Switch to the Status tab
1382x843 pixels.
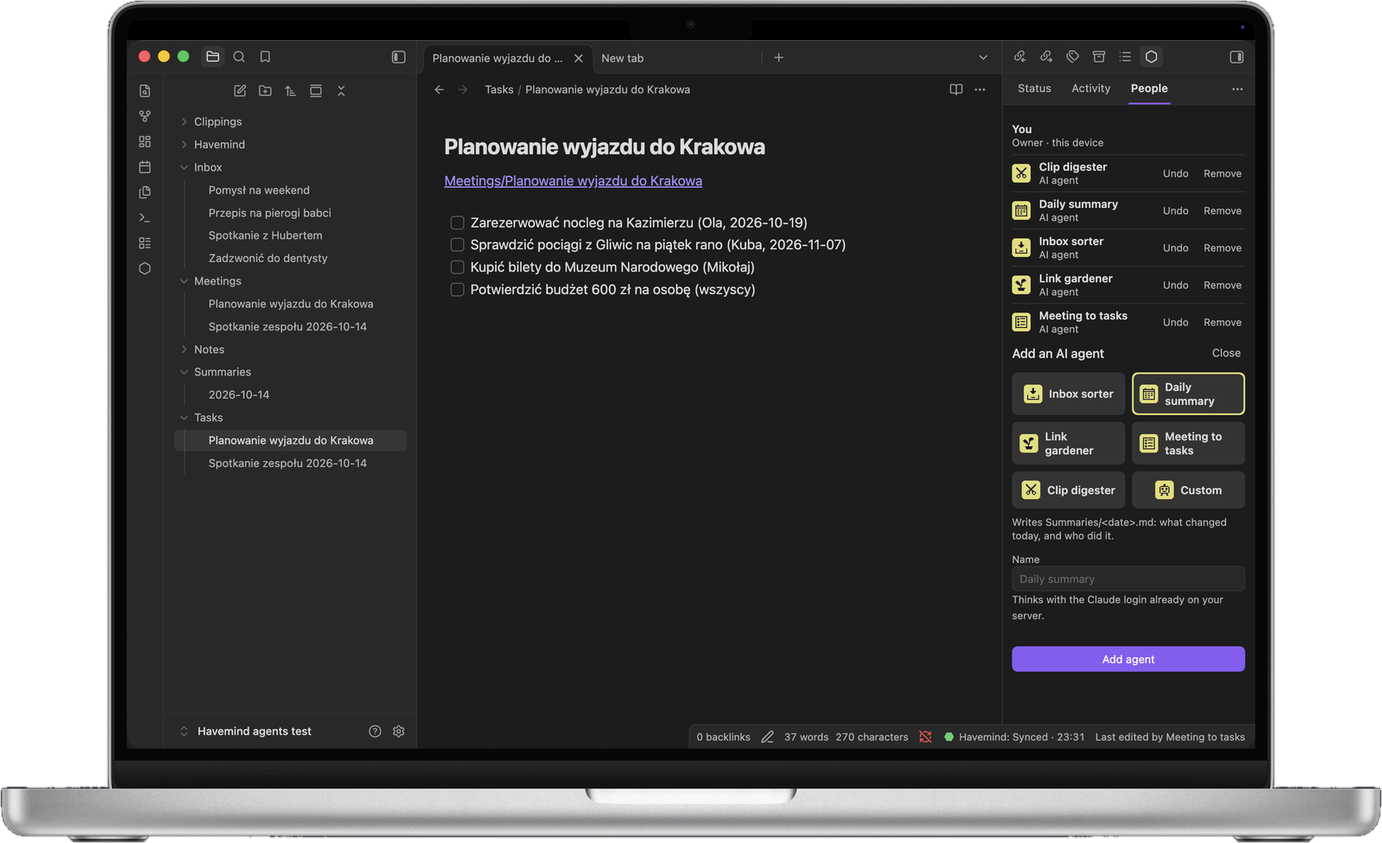[1034, 88]
